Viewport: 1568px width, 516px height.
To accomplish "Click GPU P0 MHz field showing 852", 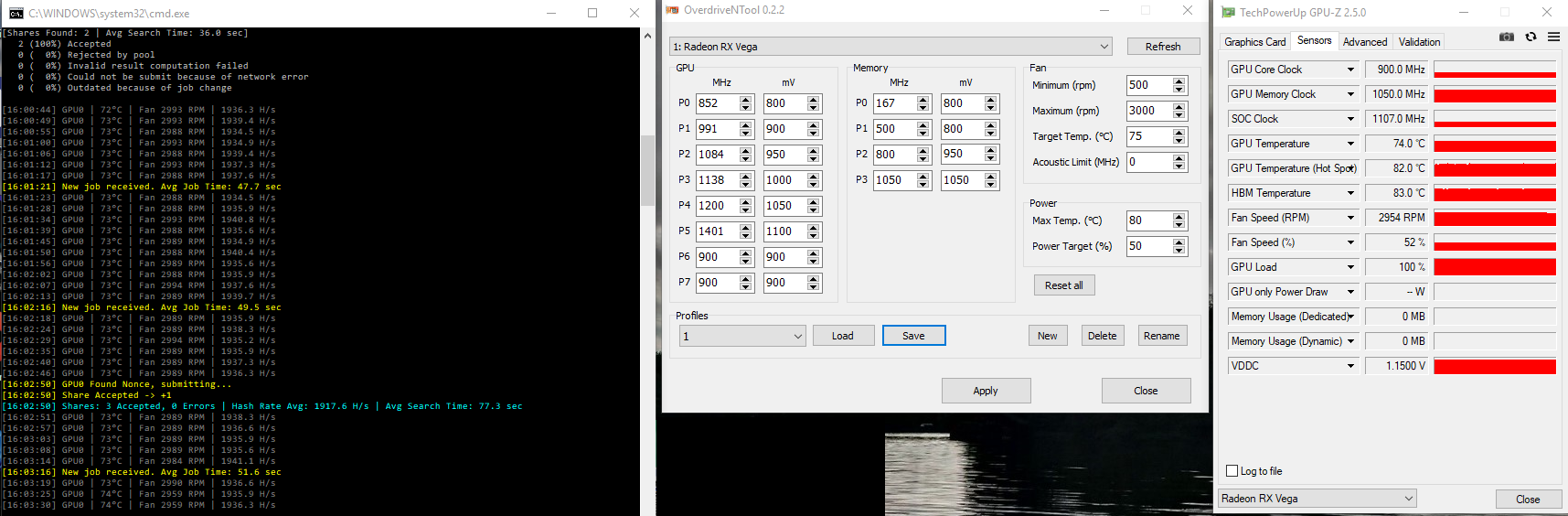I will pyautogui.click(x=718, y=103).
